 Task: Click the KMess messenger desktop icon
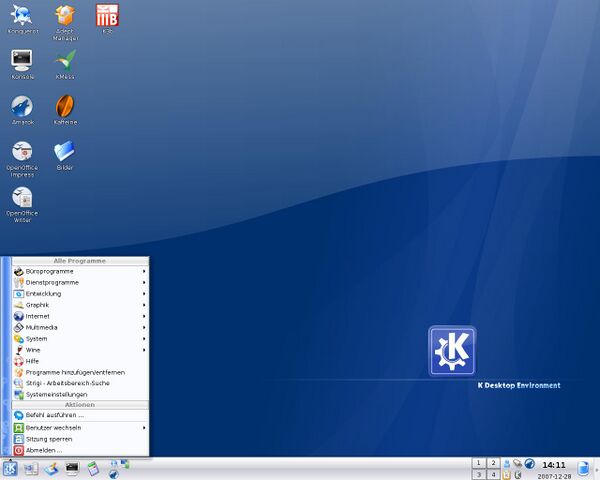pyautogui.click(x=65, y=61)
